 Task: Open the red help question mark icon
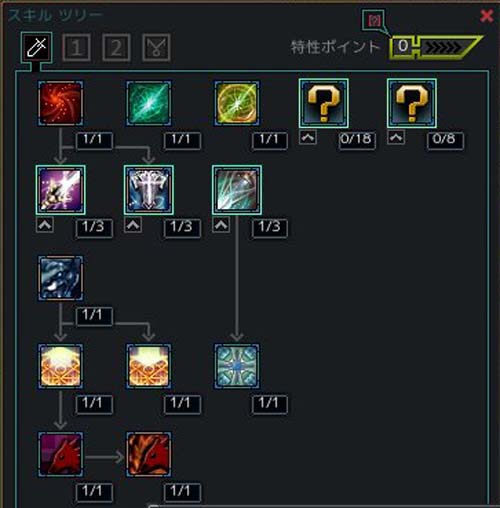click(374, 21)
